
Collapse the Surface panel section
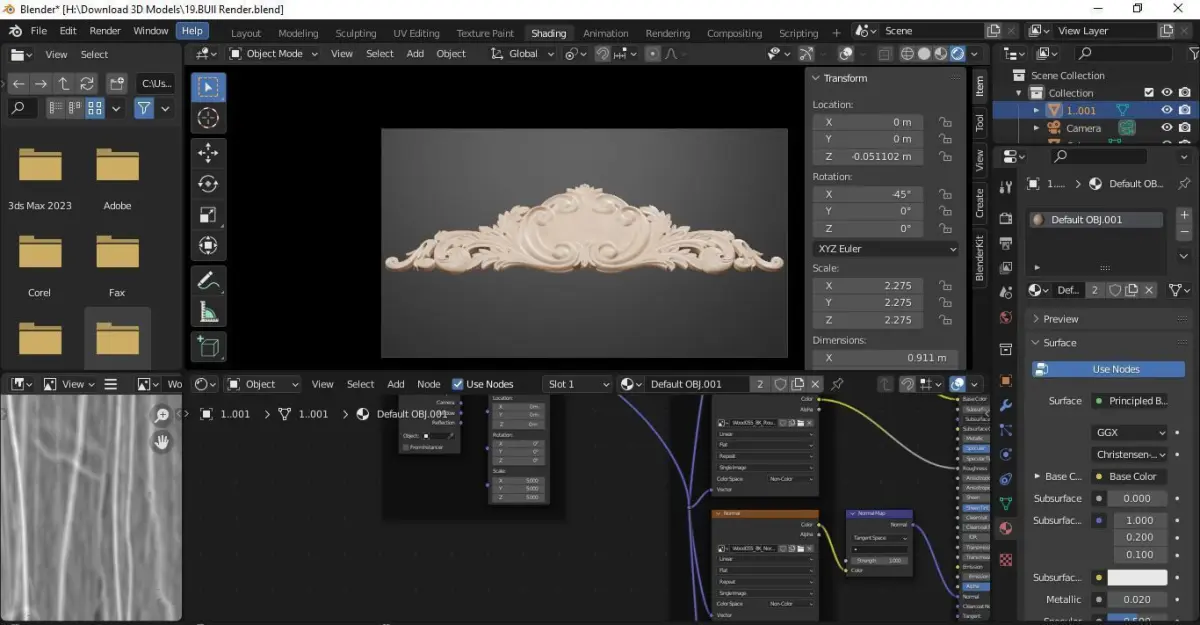click(1059, 343)
